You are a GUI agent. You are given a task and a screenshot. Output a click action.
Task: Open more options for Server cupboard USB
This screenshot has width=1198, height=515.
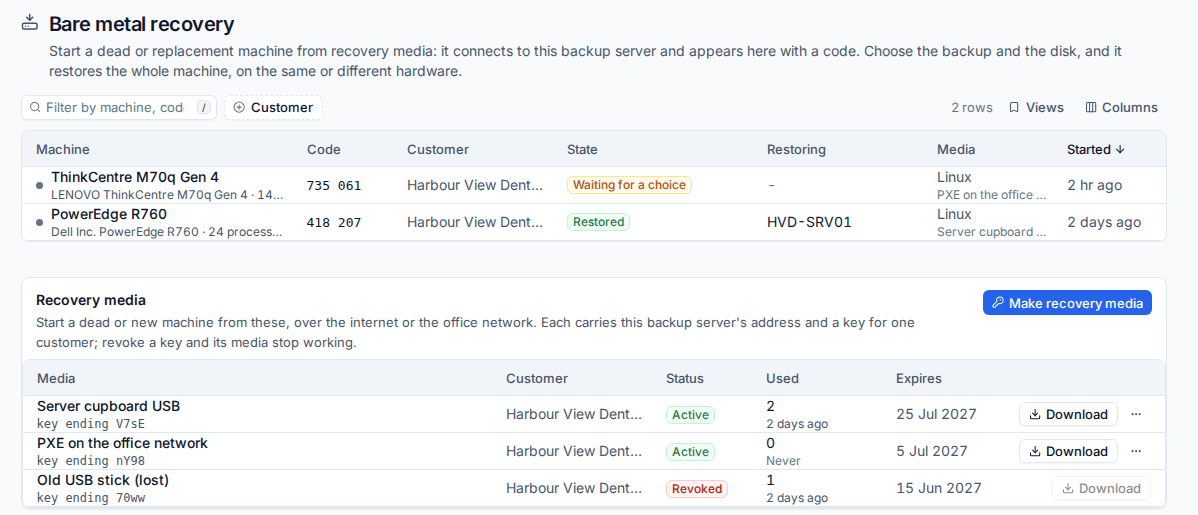(1136, 414)
